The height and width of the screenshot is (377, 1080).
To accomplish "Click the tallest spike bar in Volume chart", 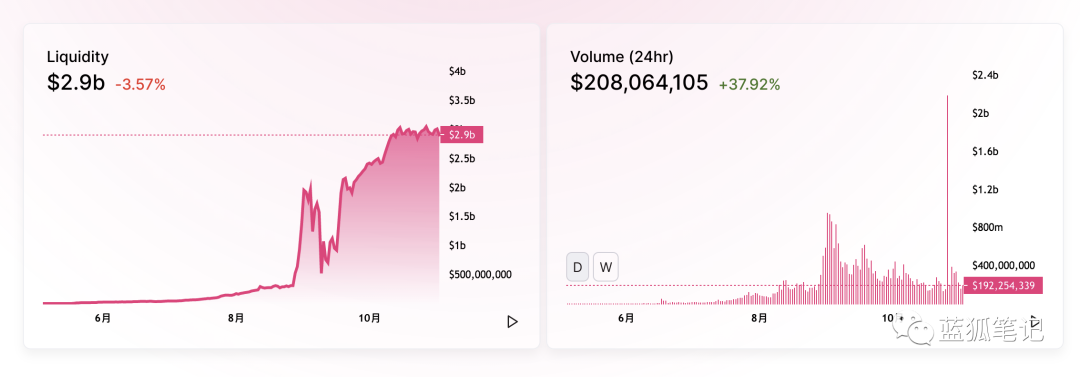I will click(x=948, y=199).
